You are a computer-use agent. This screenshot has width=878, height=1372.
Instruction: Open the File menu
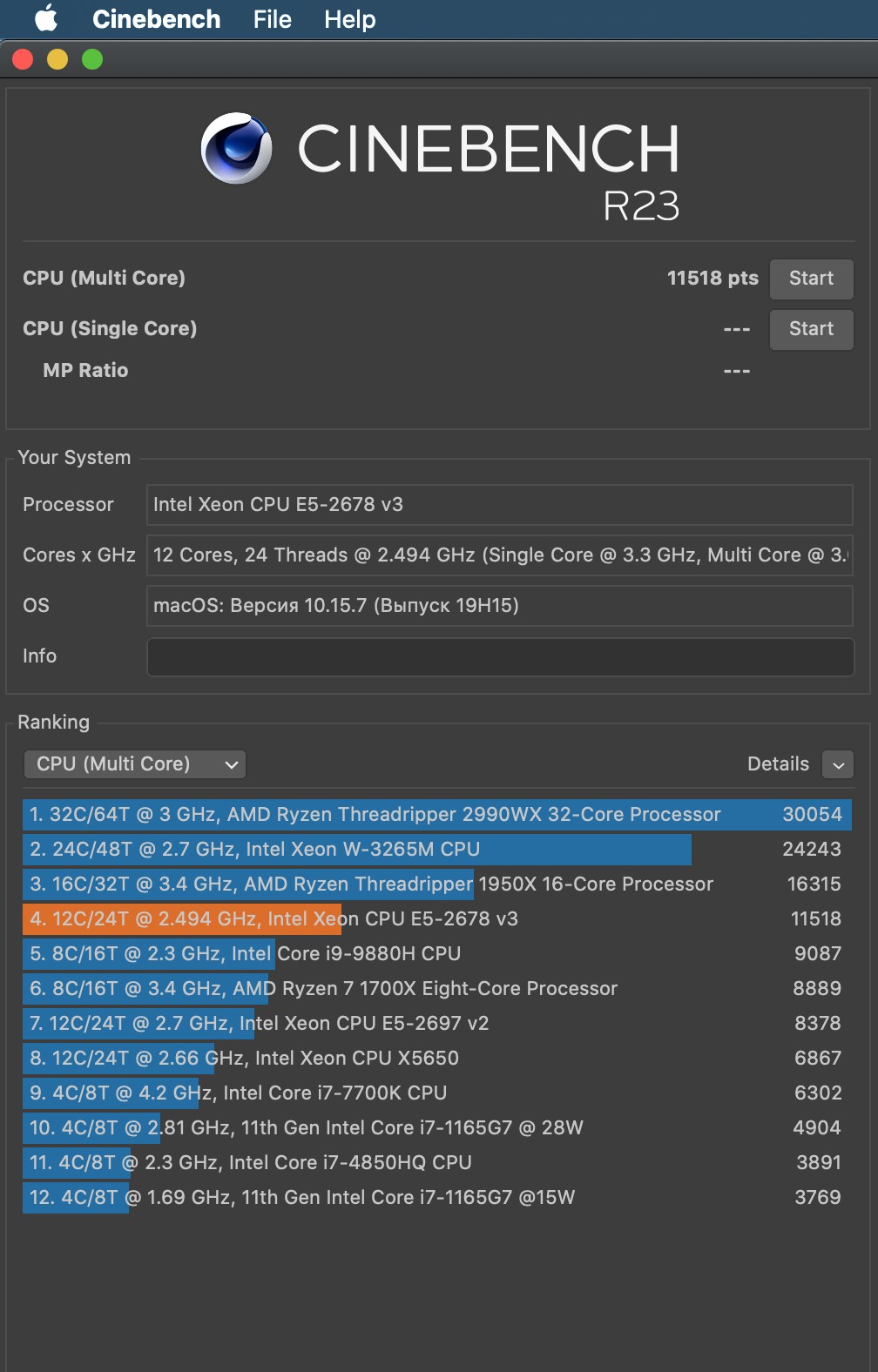(x=272, y=19)
